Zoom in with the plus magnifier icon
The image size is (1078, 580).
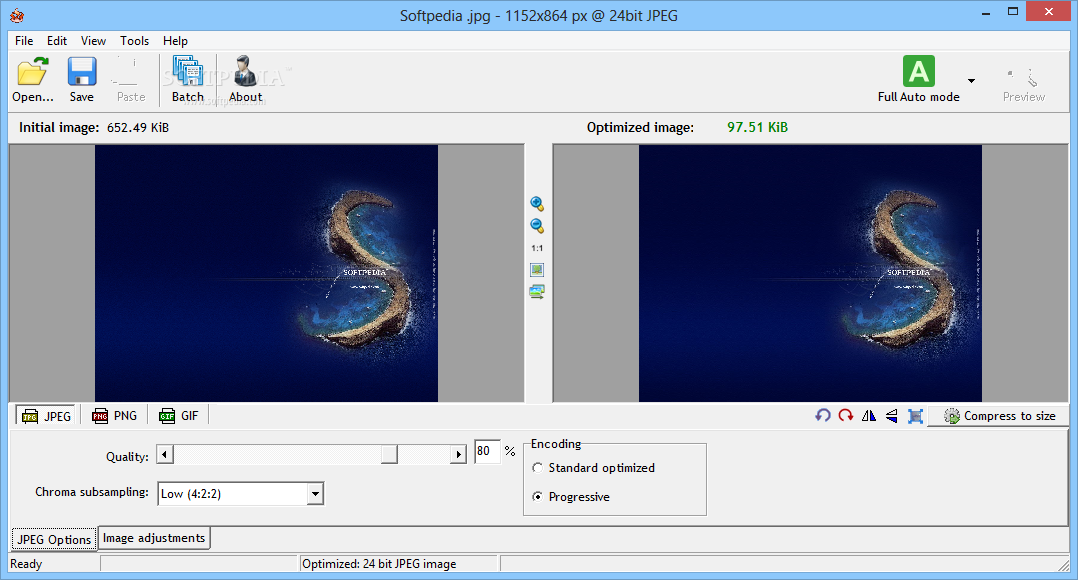click(x=537, y=203)
